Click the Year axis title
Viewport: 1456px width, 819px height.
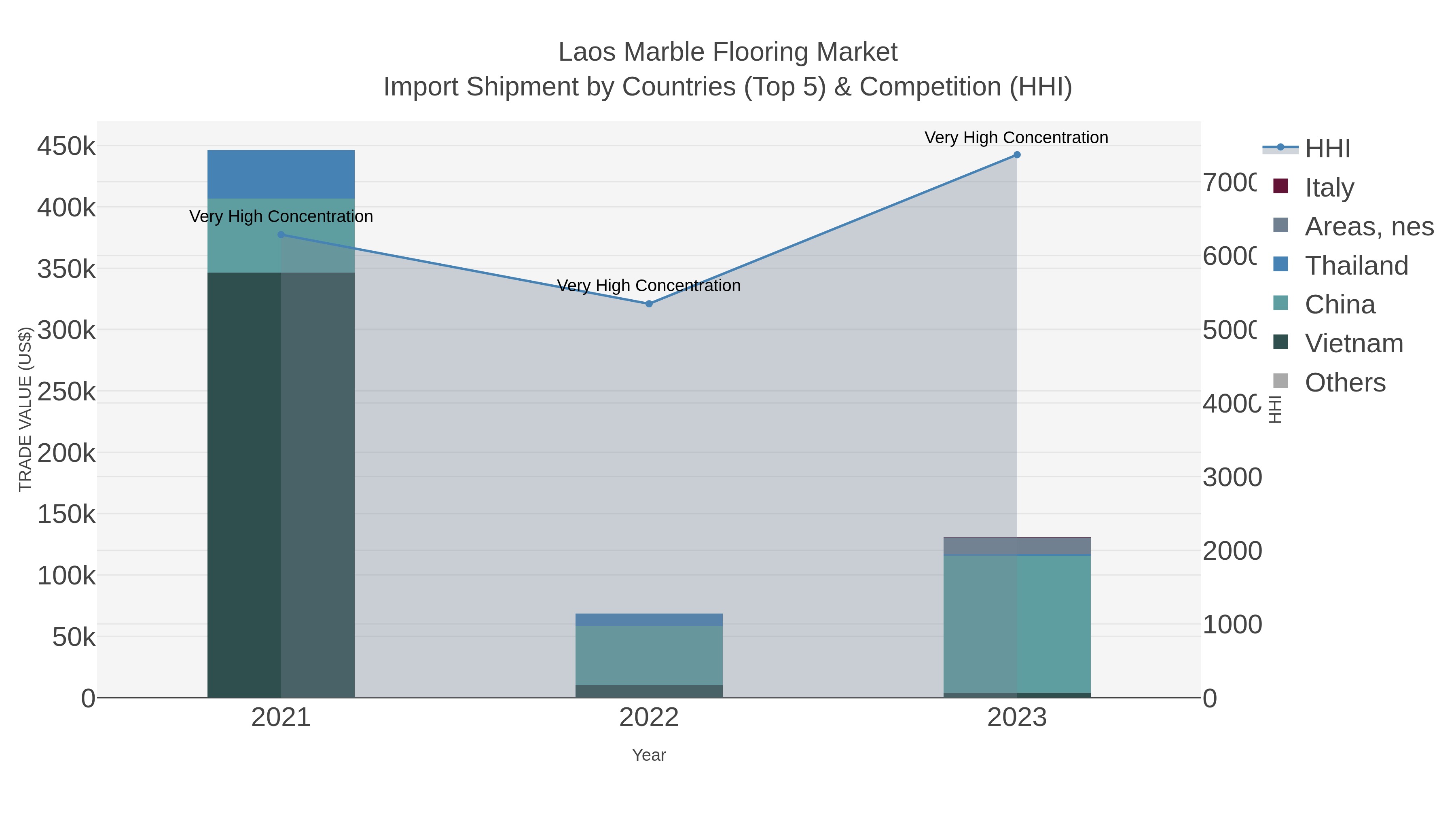click(649, 755)
